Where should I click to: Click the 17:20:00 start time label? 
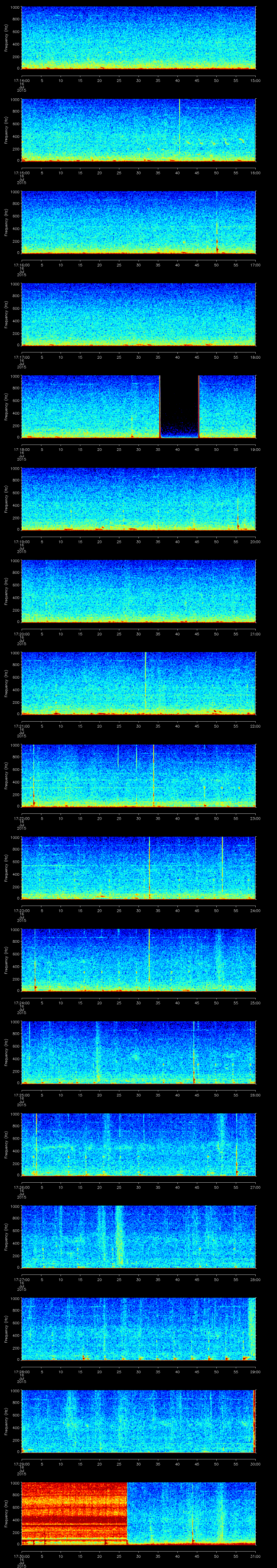[21, 634]
